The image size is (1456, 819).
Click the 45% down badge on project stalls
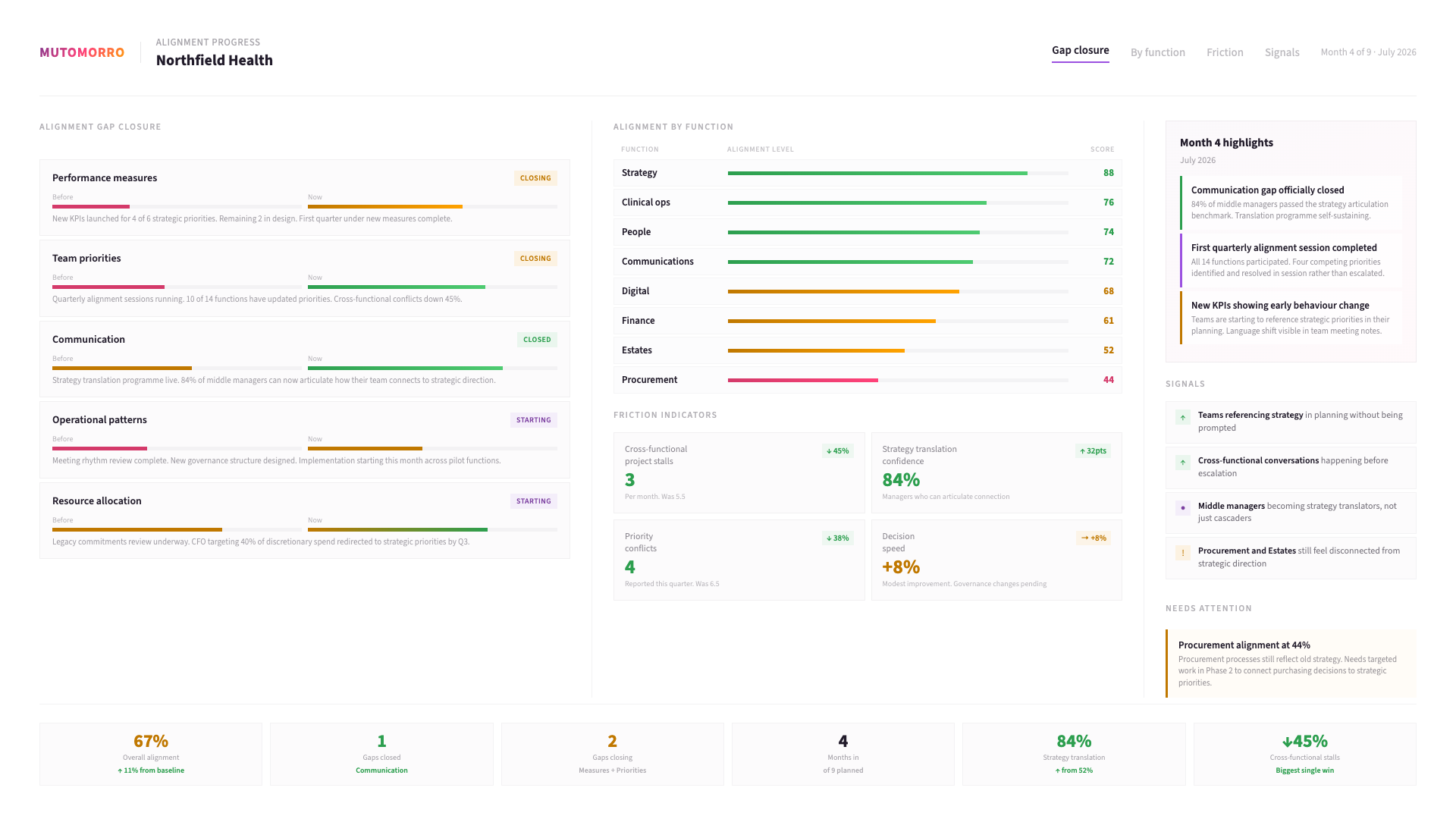[837, 451]
